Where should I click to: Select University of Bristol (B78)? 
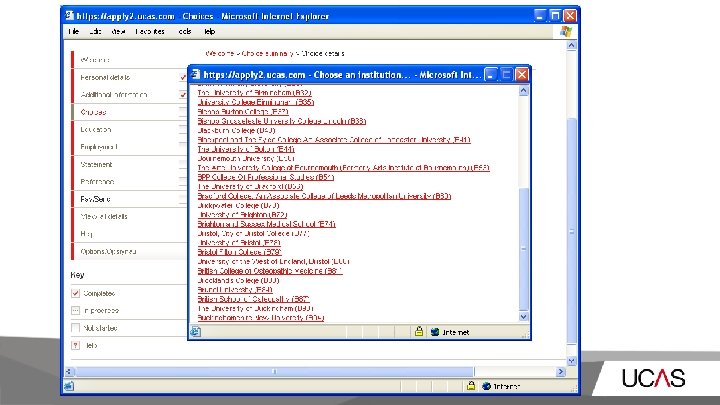point(239,242)
